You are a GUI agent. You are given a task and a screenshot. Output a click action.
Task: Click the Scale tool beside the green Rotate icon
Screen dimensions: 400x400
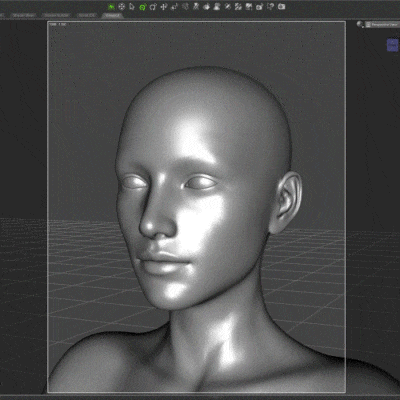153,6
